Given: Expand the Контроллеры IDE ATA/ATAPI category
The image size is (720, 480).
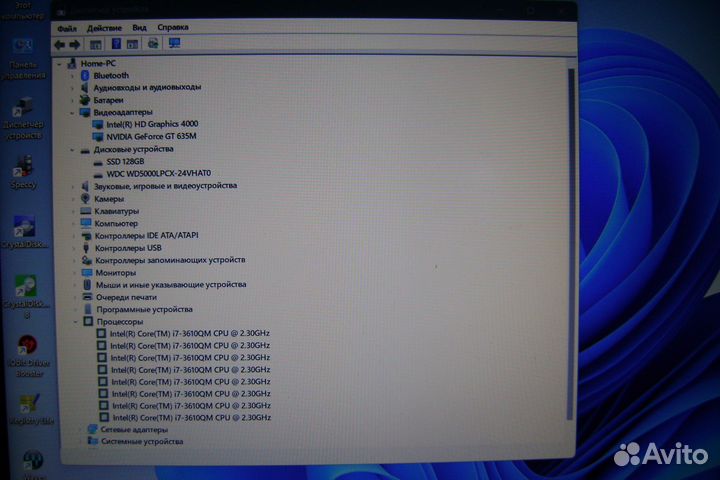Looking at the screenshot, I should 73,236.
